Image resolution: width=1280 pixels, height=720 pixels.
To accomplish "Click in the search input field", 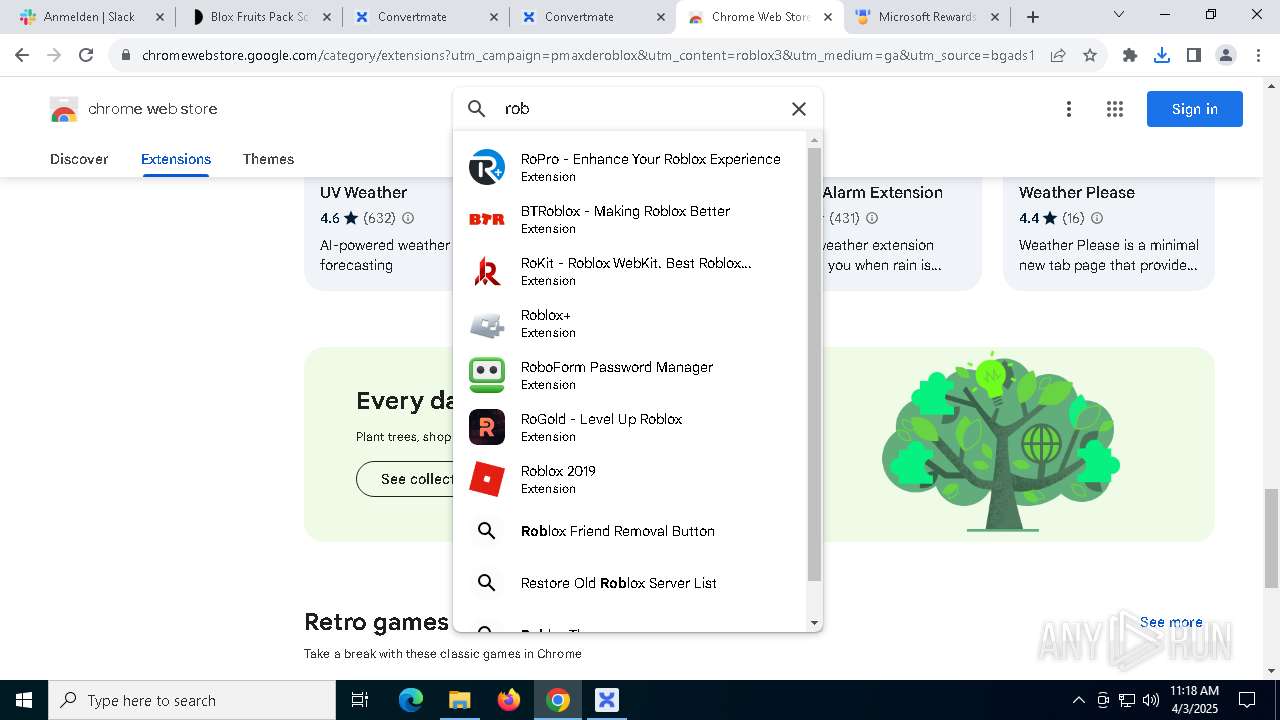I will pyautogui.click(x=640, y=109).
